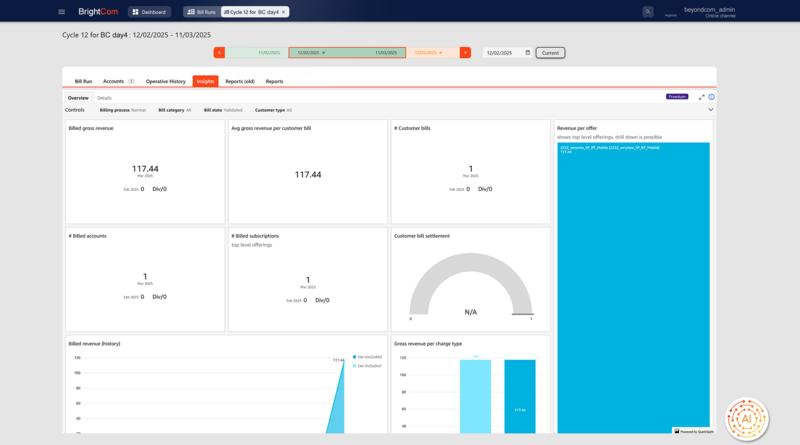Image resolution: width=800 pixels, height=445 pixels.
Task: Open the beyondcom_admin user menu
Action: pyautogui.click(x=709, y=12)
